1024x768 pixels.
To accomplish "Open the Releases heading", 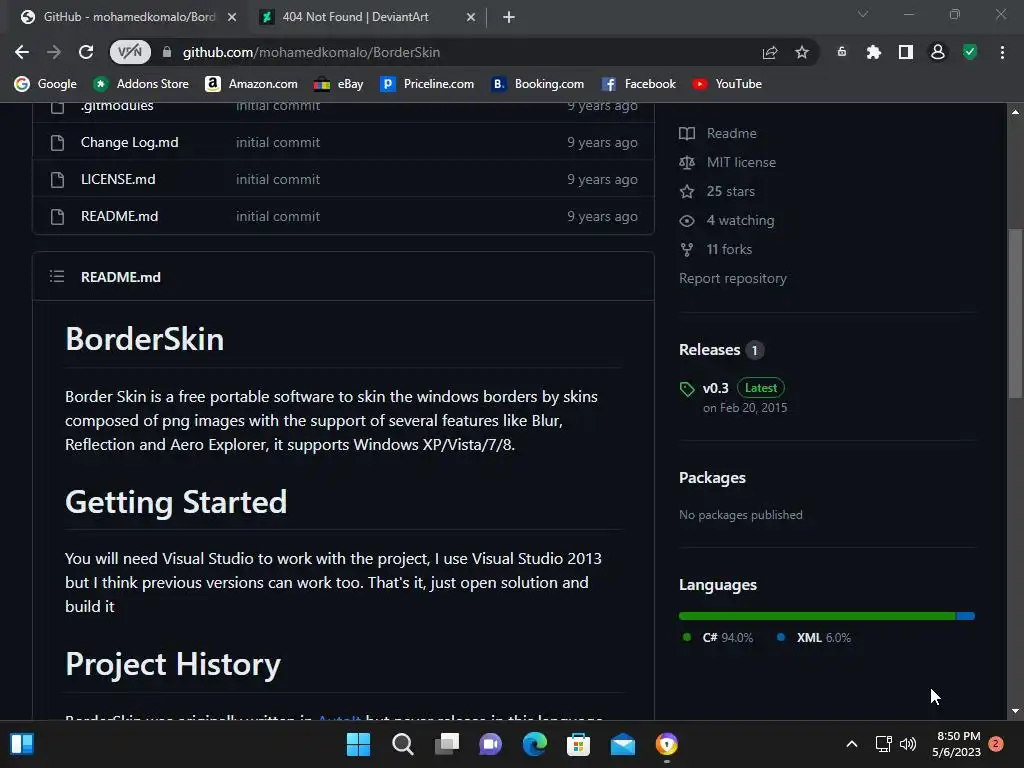I will [709, 349].
